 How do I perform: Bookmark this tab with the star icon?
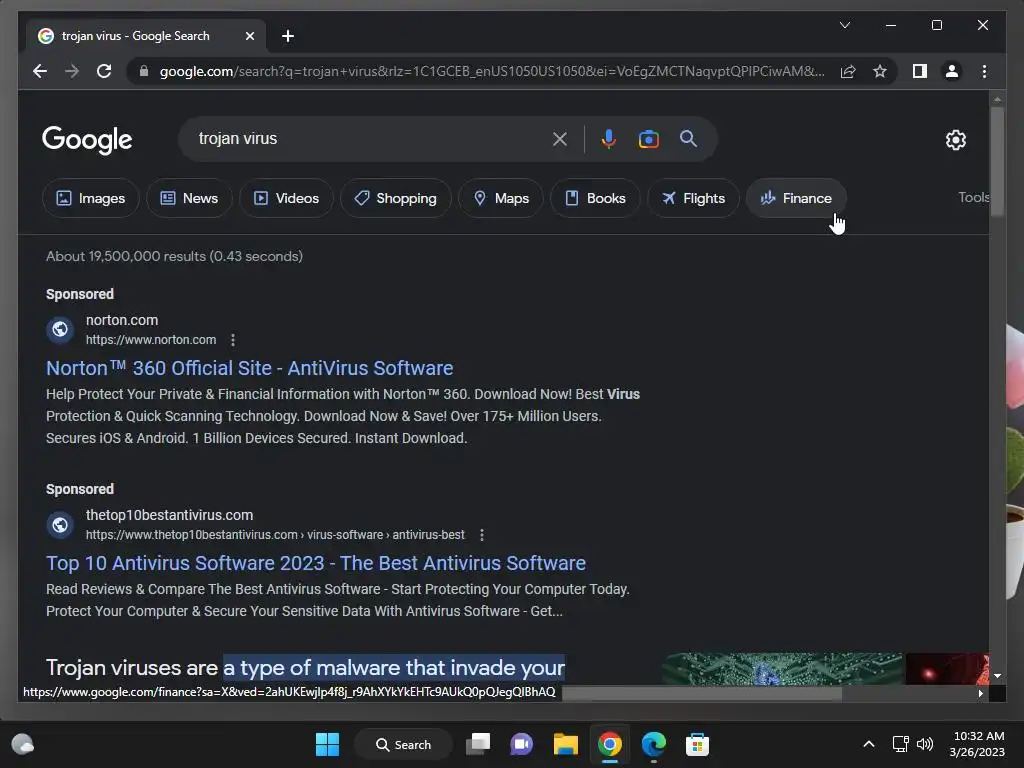[880, 71]
